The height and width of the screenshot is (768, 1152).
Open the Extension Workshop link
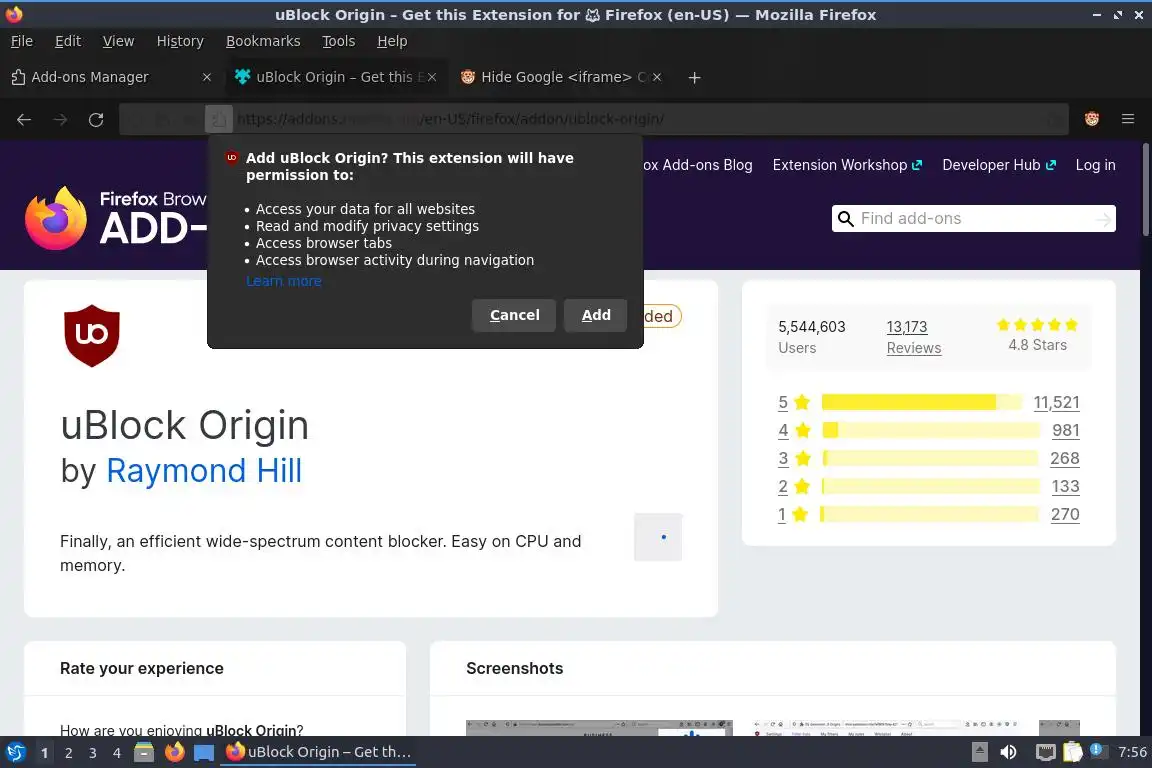[x=847, y=165]
